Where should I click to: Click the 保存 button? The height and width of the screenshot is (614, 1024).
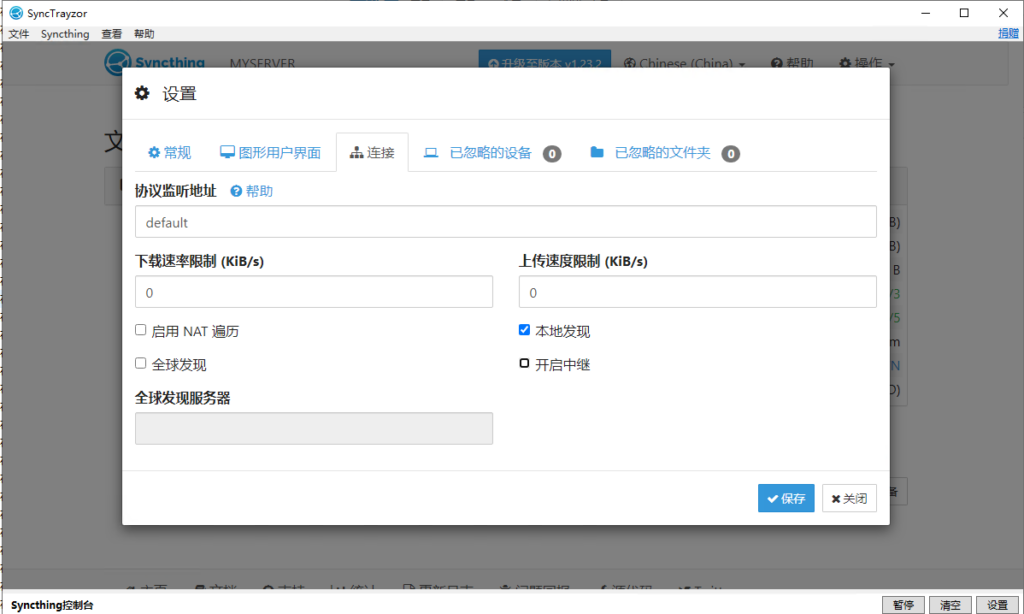(786, 498)
